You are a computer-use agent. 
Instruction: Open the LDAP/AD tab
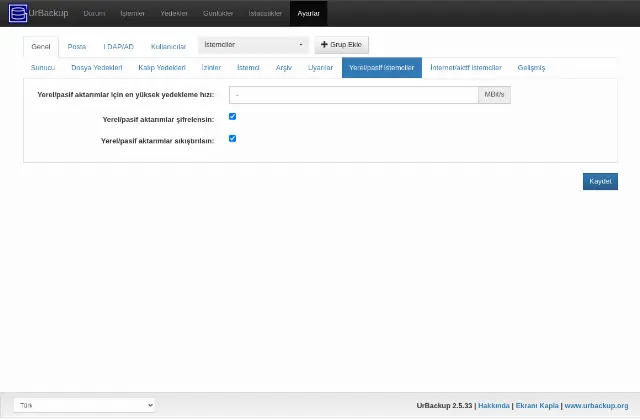pos(118,47)
